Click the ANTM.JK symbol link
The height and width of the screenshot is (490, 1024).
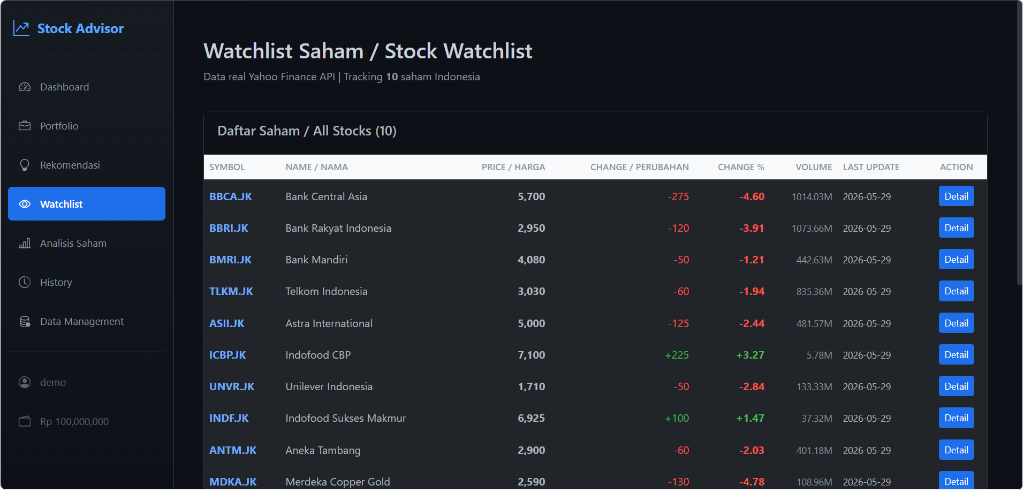pos(233,450)
